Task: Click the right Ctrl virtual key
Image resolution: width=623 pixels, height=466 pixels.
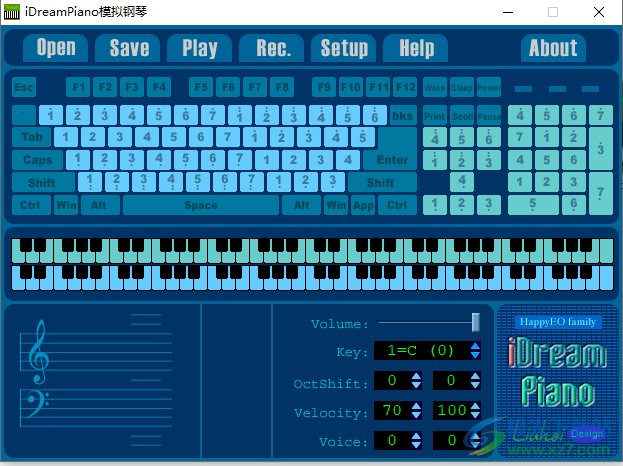Action: (x=397, y=205)
